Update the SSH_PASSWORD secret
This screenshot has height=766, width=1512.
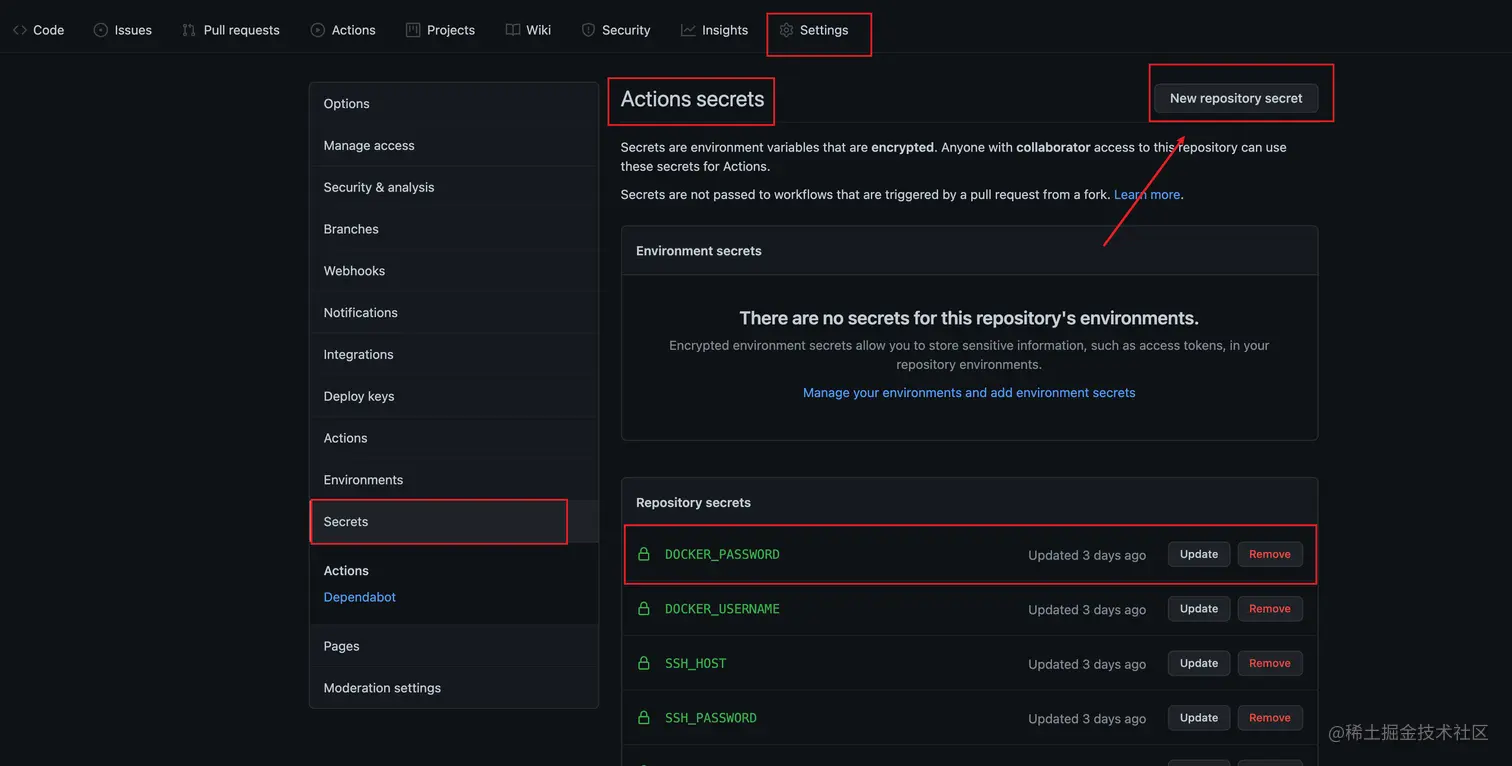[x=1199, y=718]
